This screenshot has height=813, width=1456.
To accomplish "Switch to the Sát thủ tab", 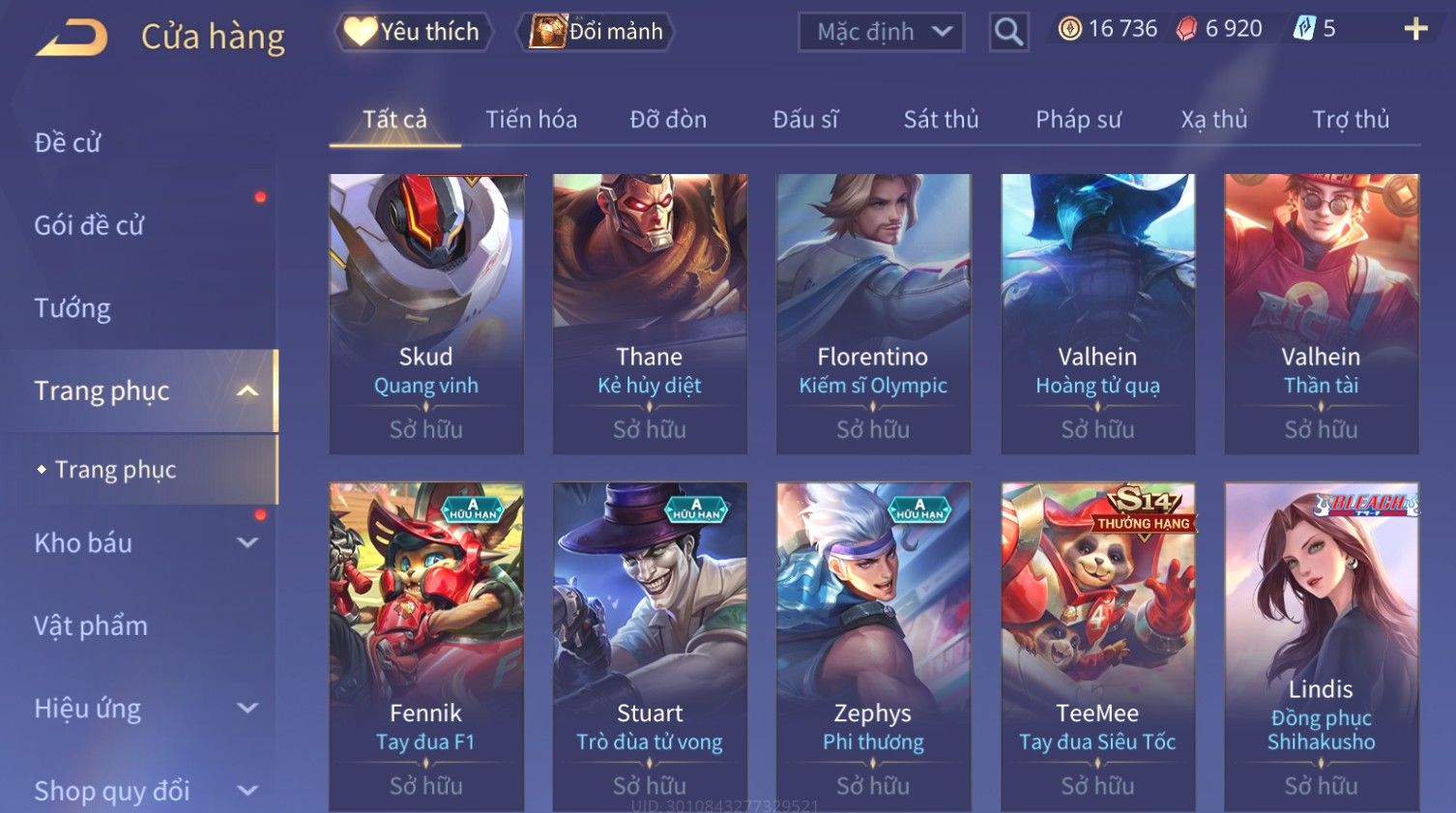I will click(941, 119).
